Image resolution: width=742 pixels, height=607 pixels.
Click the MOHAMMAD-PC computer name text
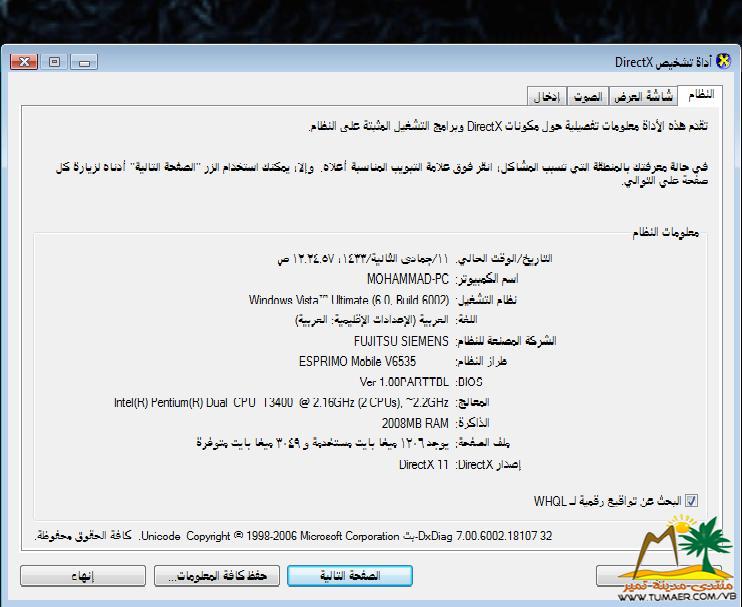point(408,278)
